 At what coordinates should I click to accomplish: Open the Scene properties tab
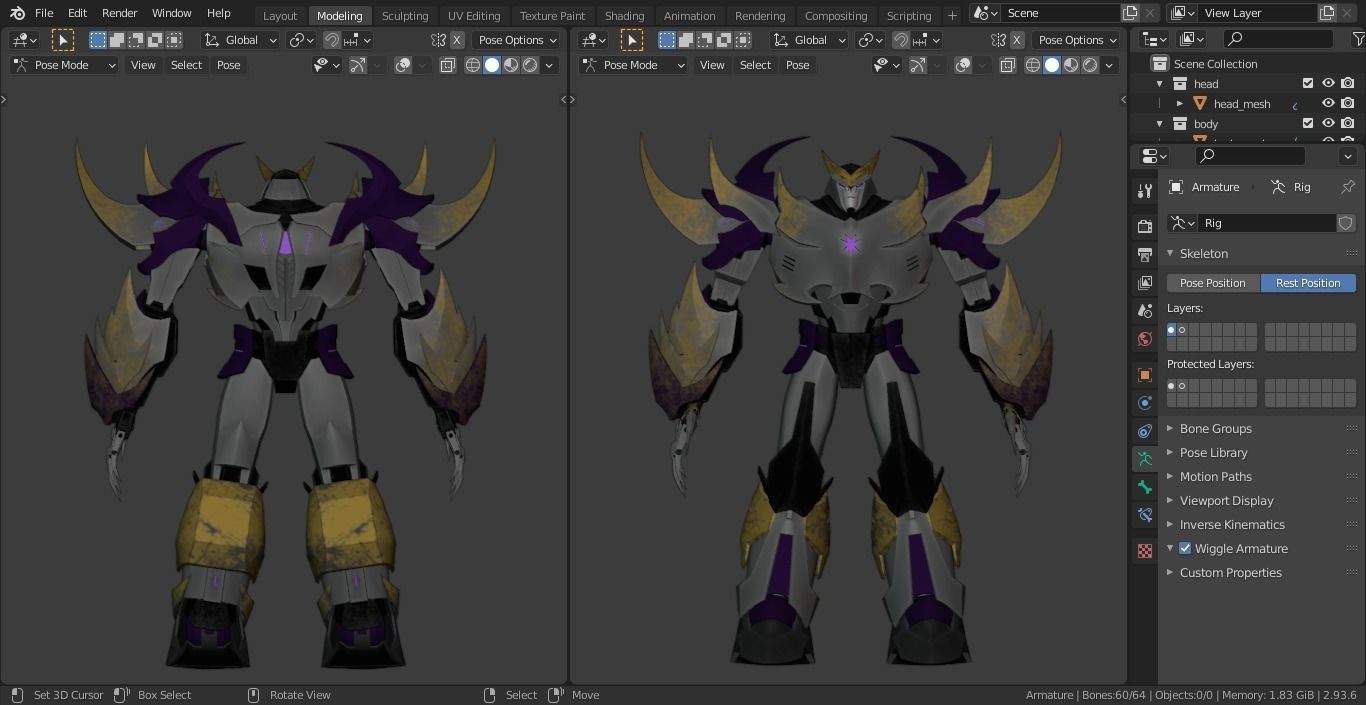coord(1145,311)
